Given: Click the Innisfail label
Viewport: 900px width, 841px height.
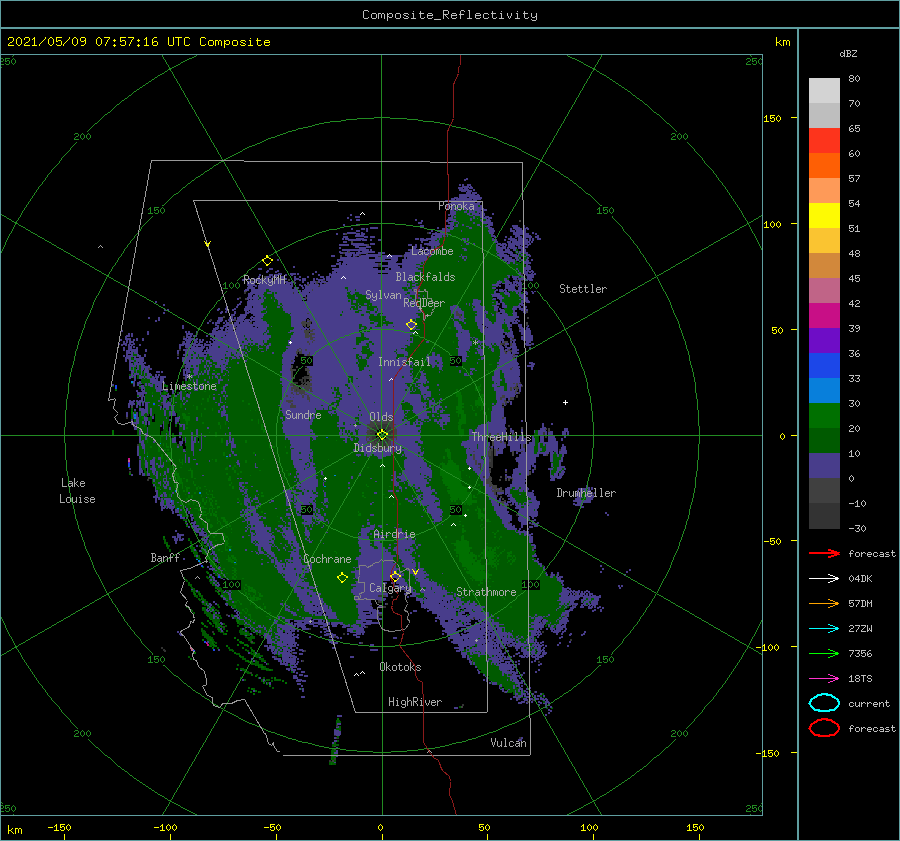Looking at the screenshot, I should [404, 362].
